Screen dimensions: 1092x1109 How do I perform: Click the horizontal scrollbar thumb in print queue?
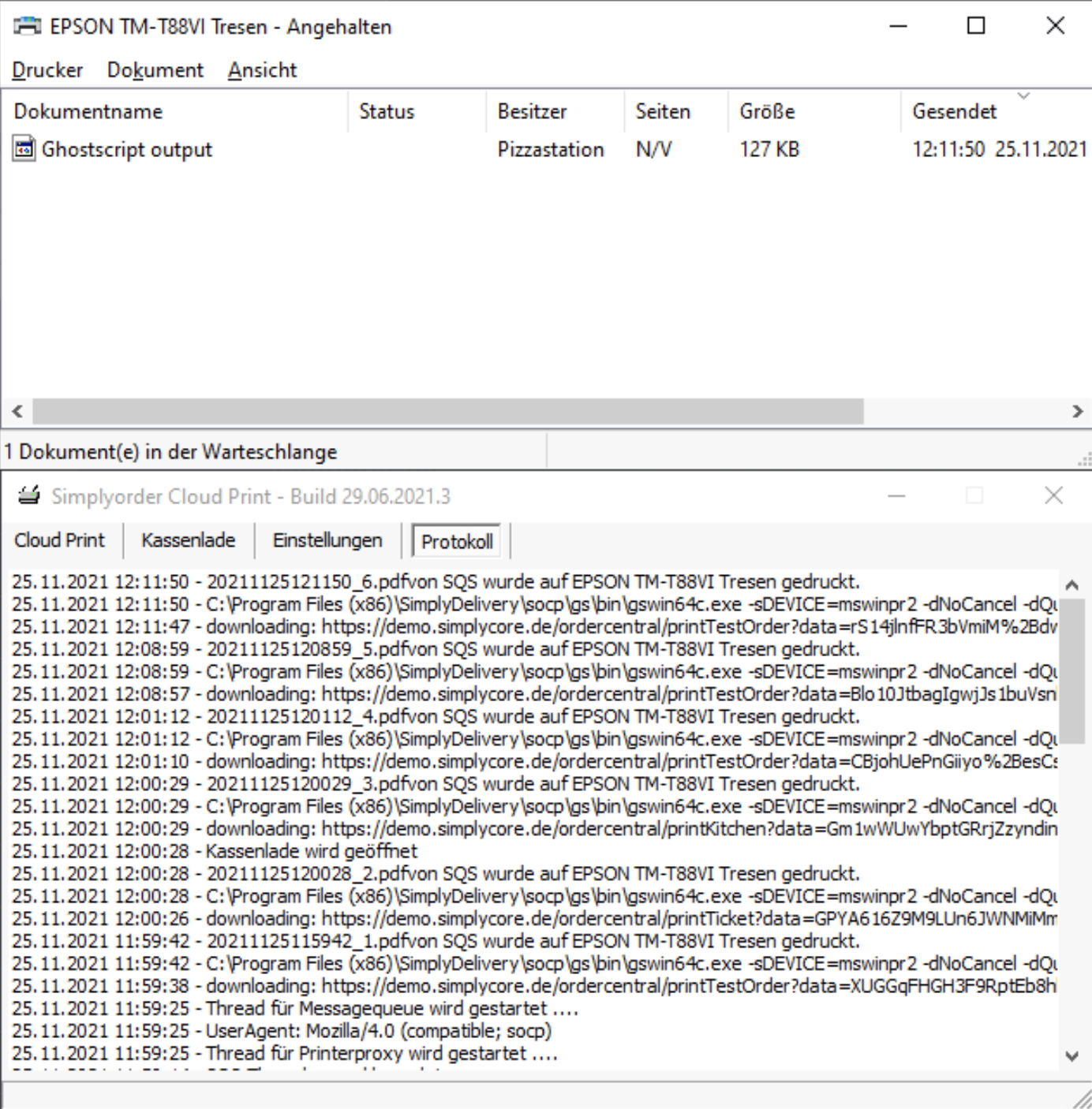[x=448, y=411]
